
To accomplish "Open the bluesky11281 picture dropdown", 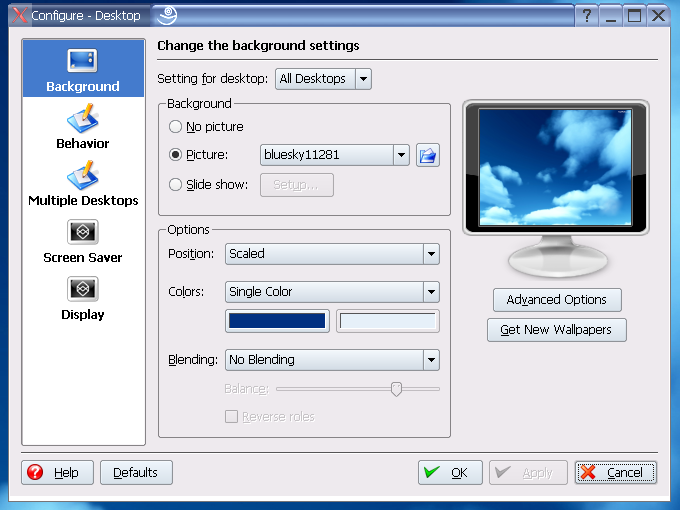I will 334,155.
